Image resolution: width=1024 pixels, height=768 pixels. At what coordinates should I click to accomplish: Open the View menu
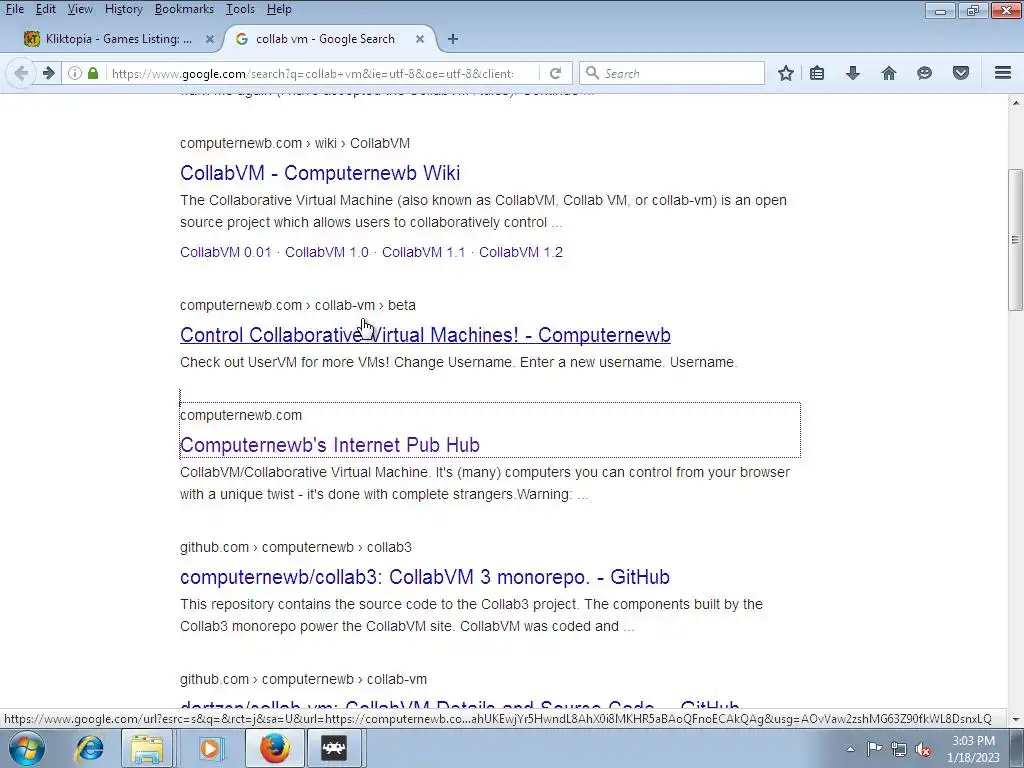click(80, 9)
